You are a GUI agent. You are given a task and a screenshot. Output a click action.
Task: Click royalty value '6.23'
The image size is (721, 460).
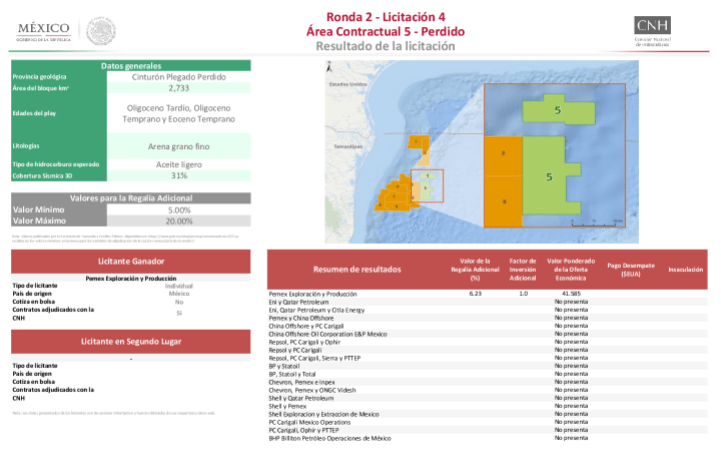click(x=475, y=293)
